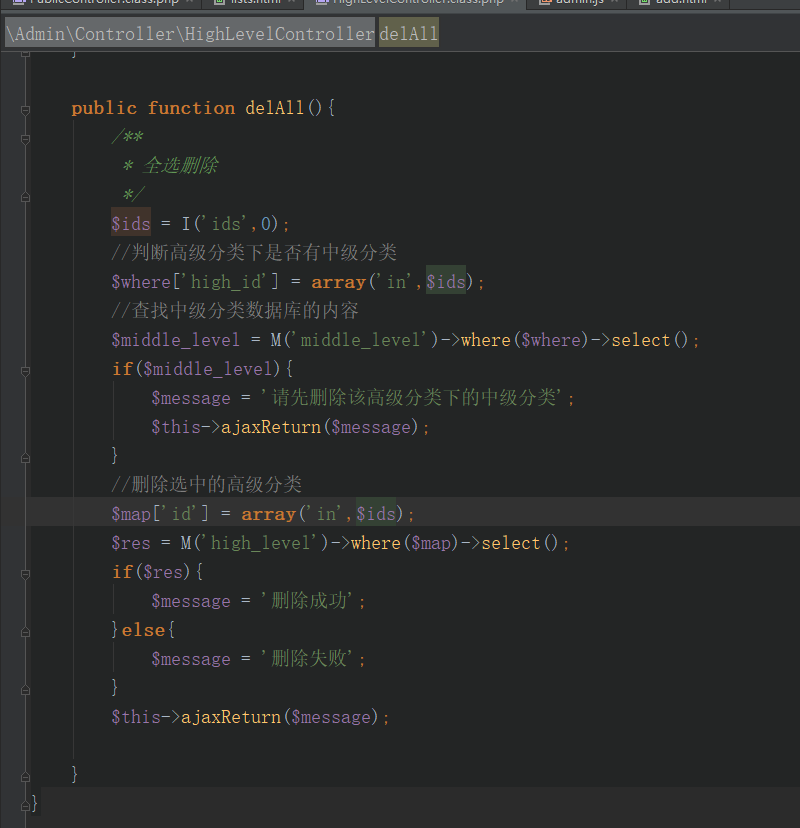Viewport: 800px width, 828px height.
Task: Click where($where) on the middle_level line
Action: point(524,340)
